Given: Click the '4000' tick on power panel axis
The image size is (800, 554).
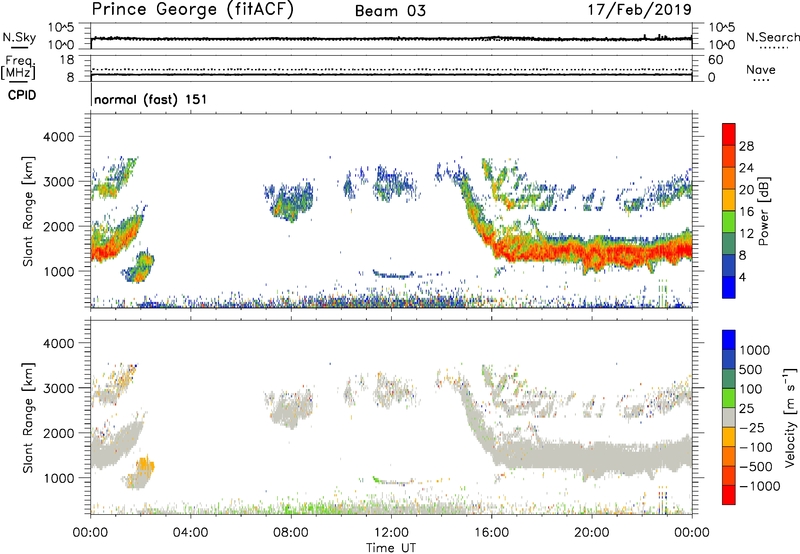Looking at the screenshot, I should click(x=59, y=137).
